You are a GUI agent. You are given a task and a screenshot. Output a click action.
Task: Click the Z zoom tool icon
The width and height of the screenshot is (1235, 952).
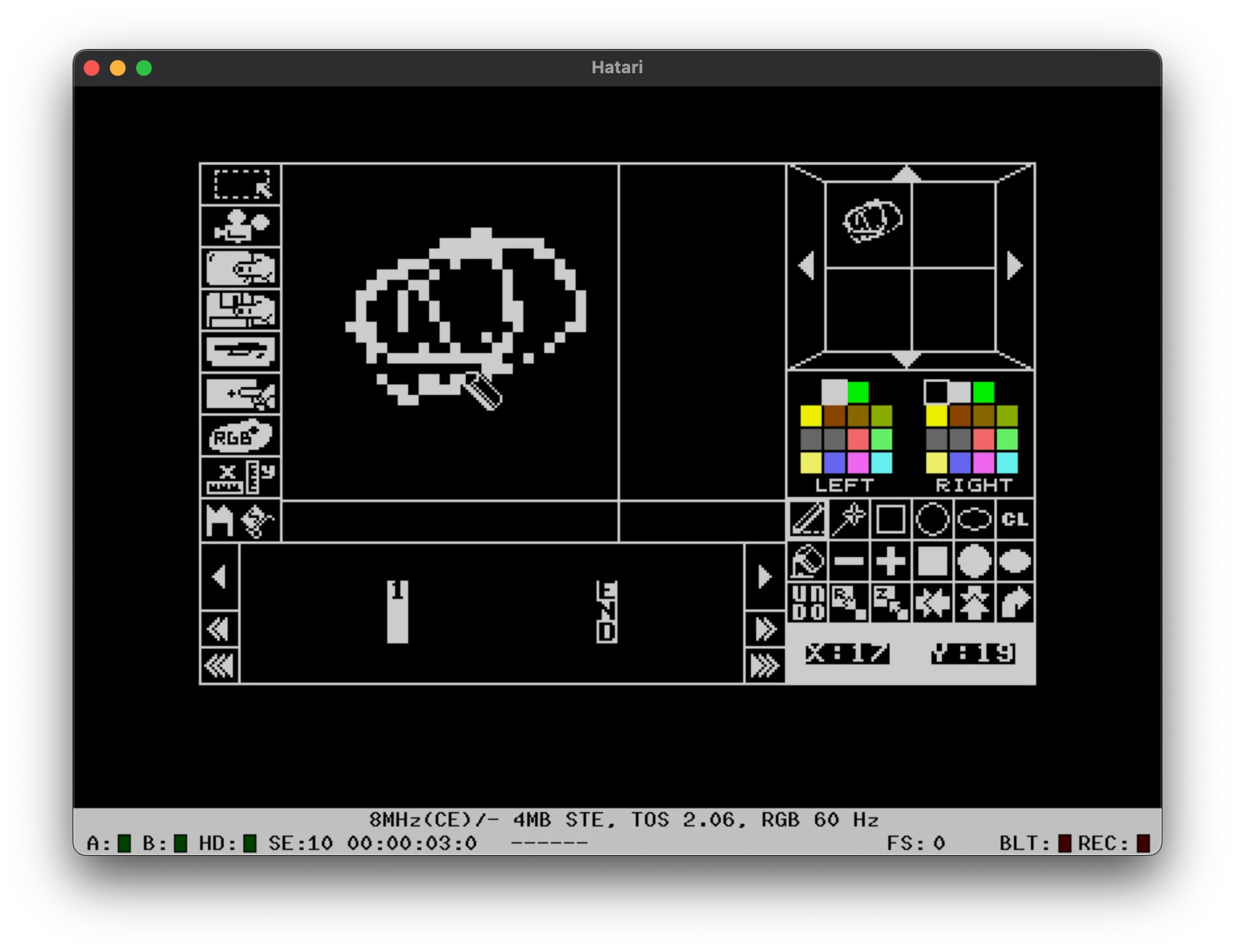[x=890, y=603]
